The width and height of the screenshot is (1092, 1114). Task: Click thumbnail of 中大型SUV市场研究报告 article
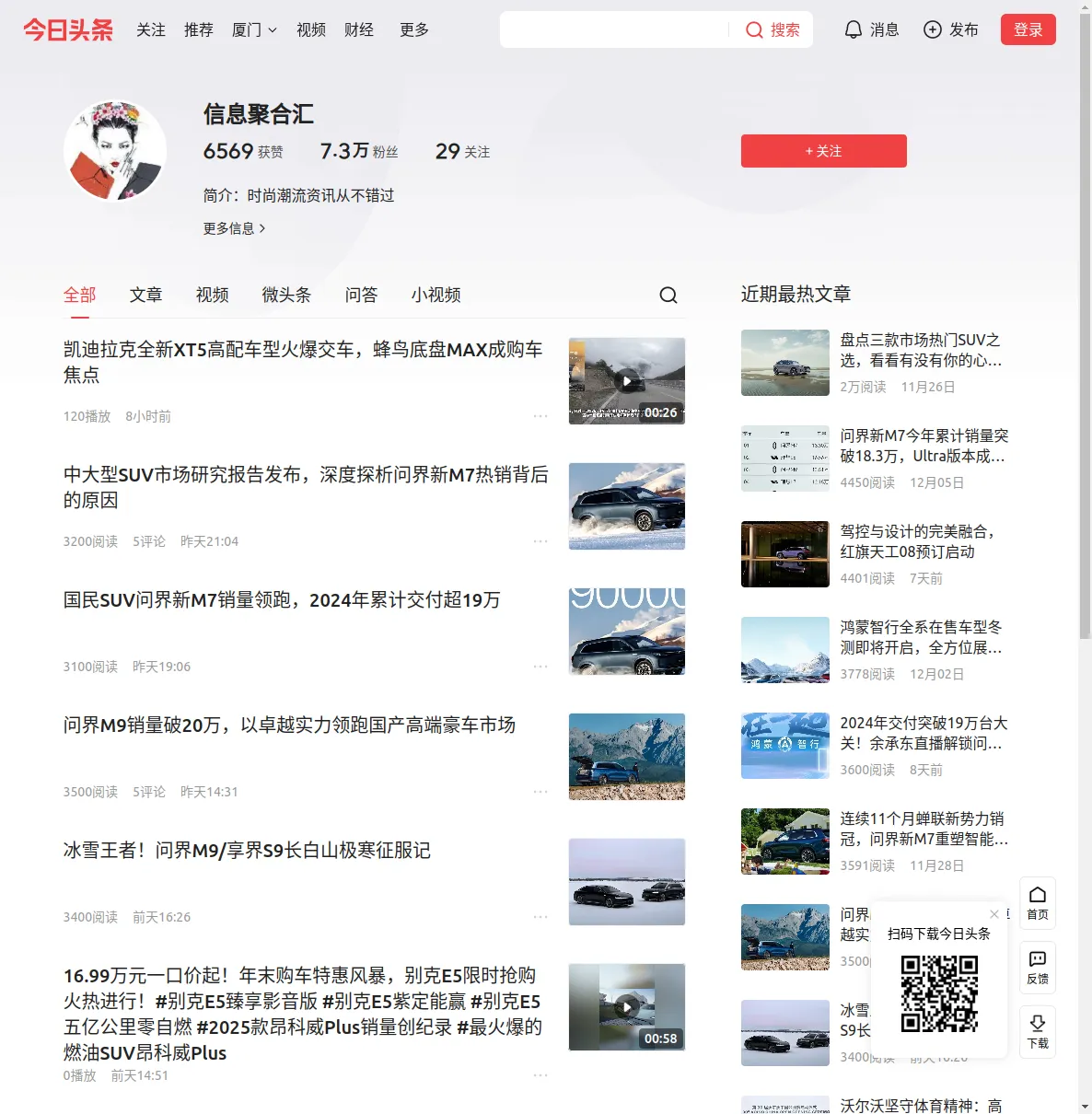point(627,506)
